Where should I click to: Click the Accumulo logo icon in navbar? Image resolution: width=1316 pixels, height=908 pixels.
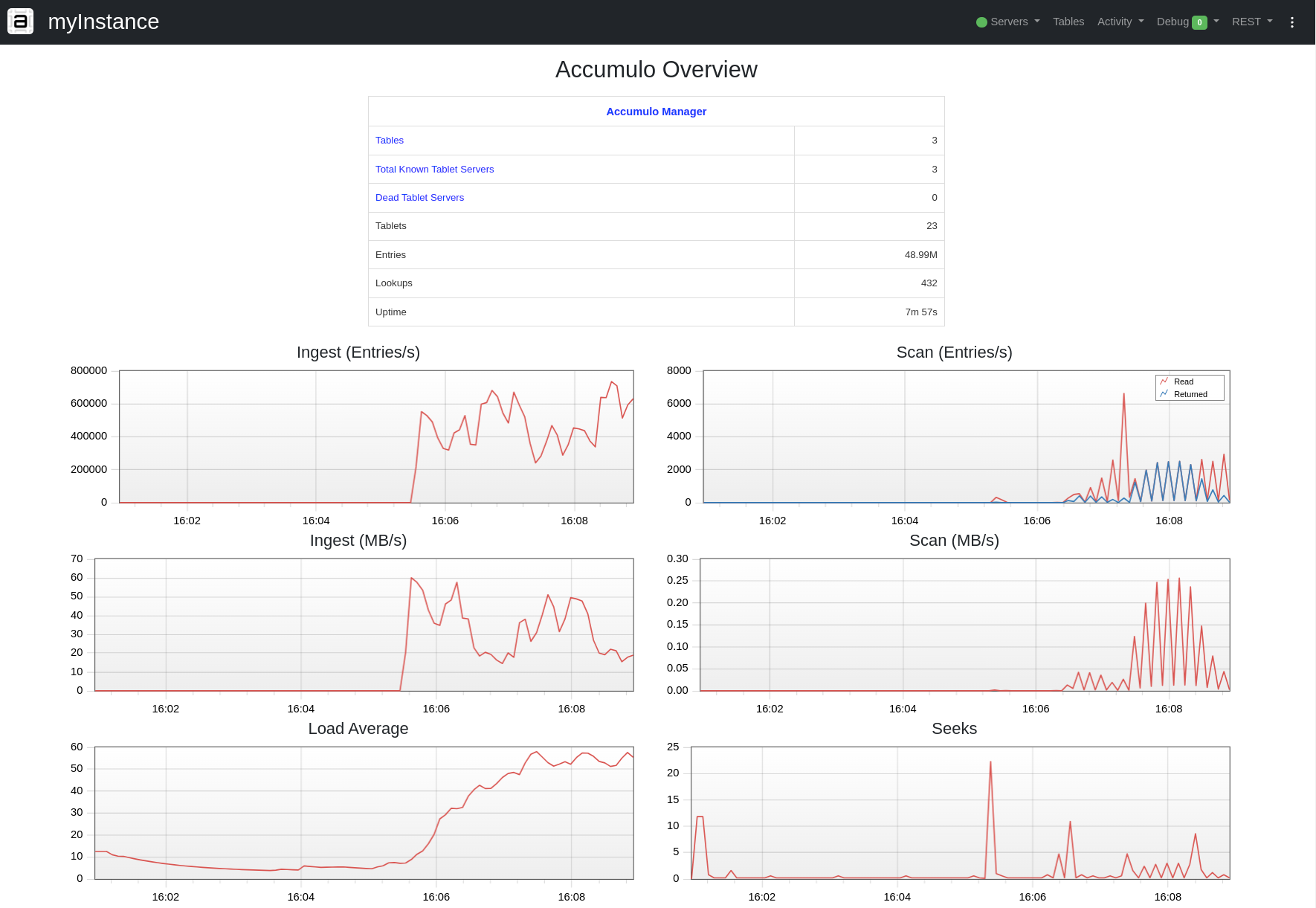coord(20,22)
